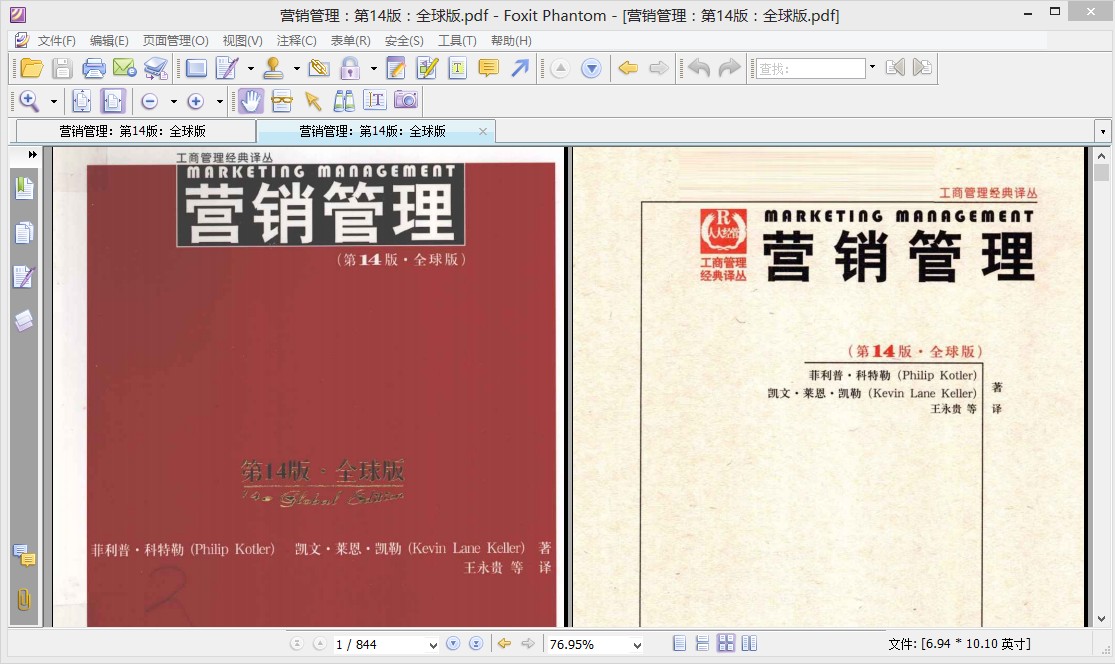Image resolution: width=1115 pixels, height=664 pixels.
Task: Open the pages thumbnails panel in sidebar
Action: pyautogui.click(x=24, y=232)
